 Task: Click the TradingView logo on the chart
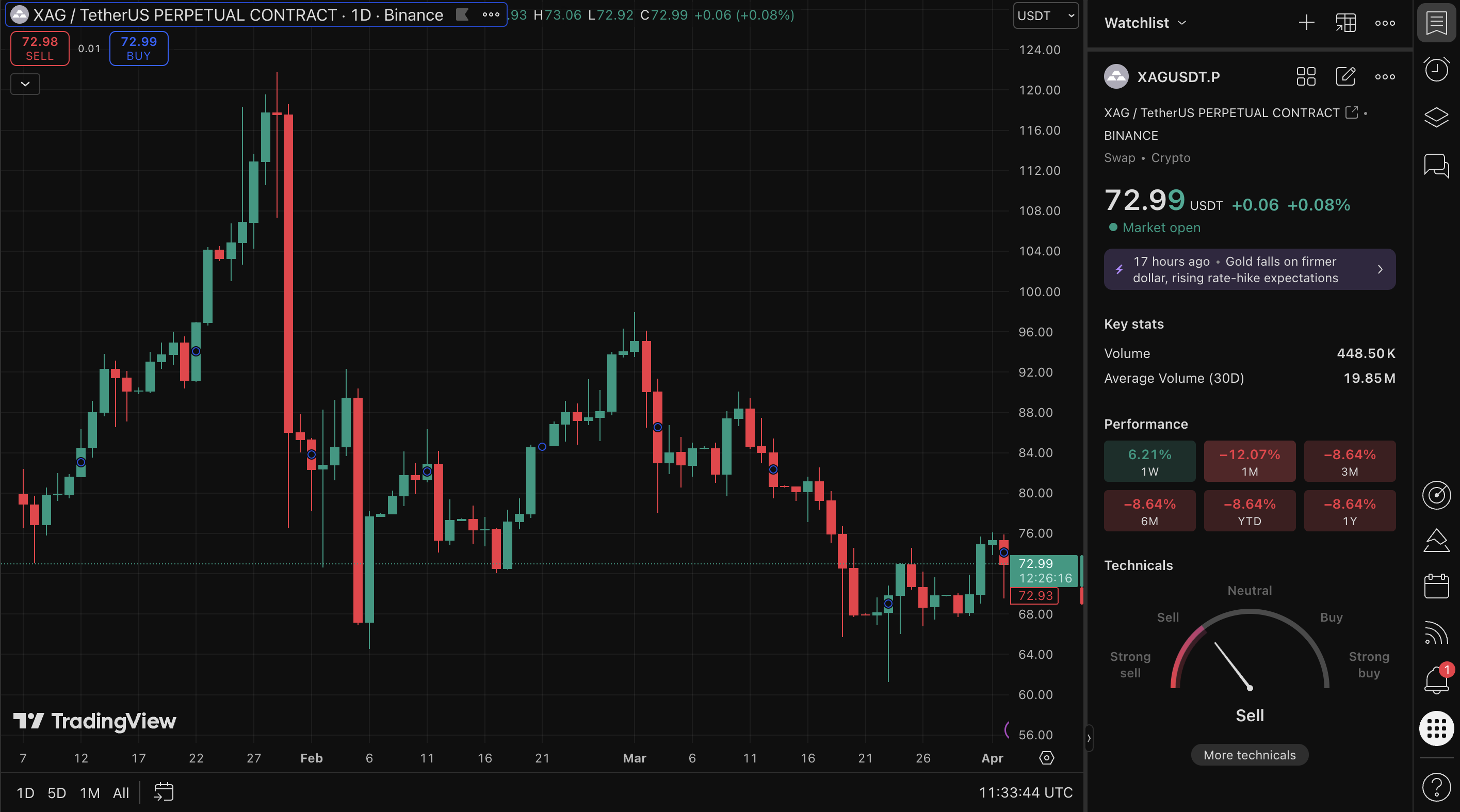click(94, 721)
